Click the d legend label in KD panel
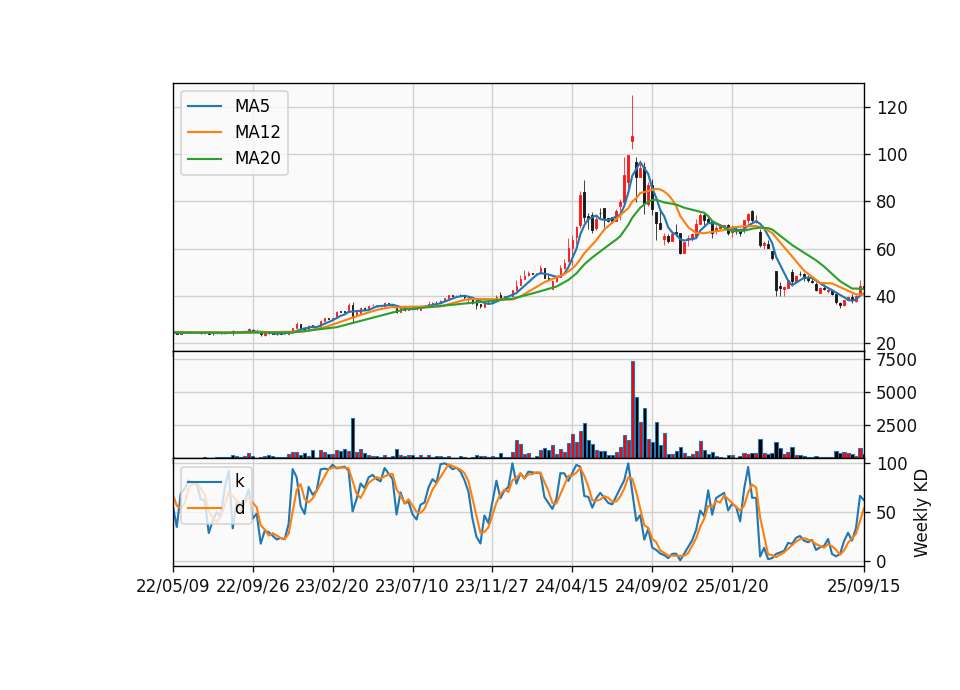 [x=239, y=508]
